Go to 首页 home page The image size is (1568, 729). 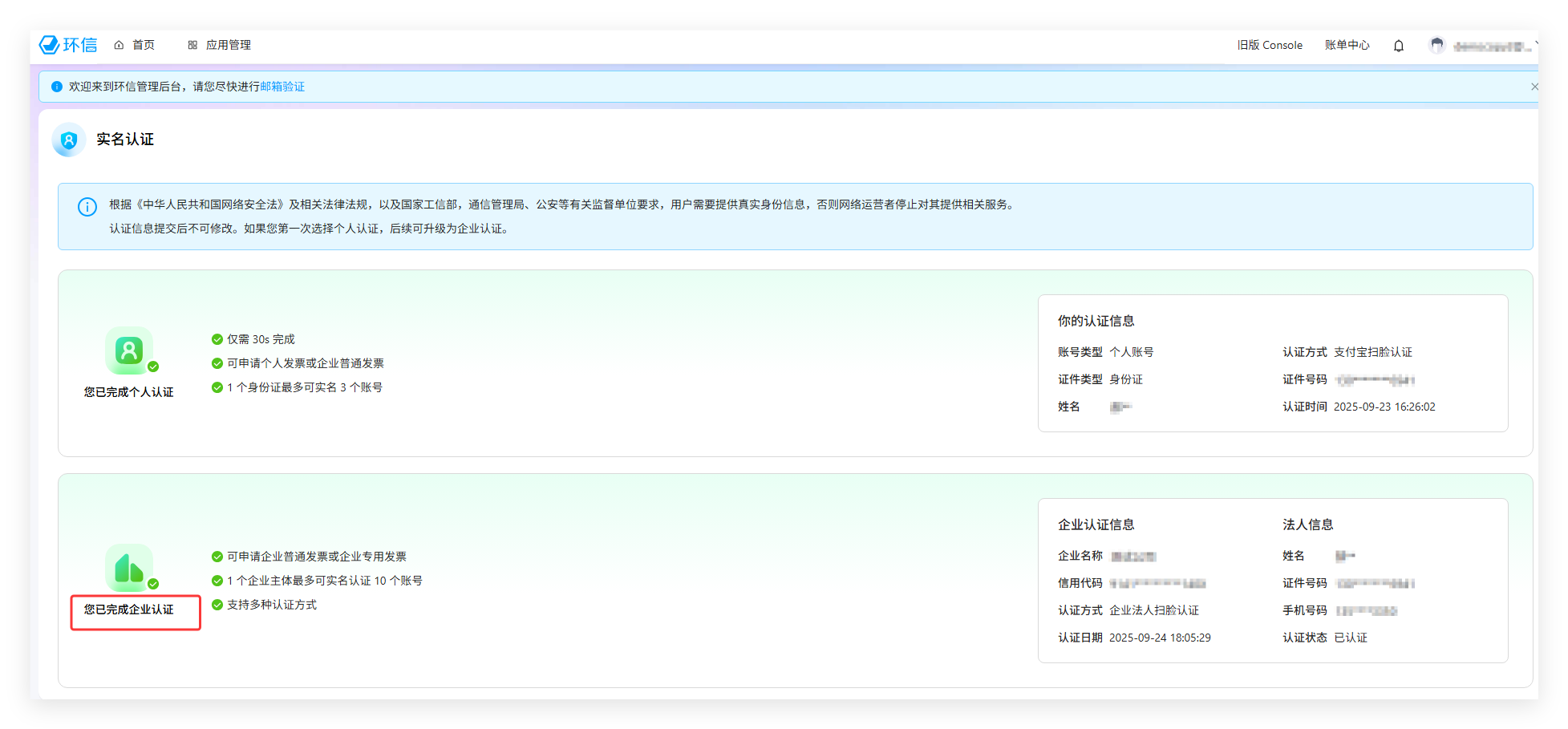coord(135,45)
